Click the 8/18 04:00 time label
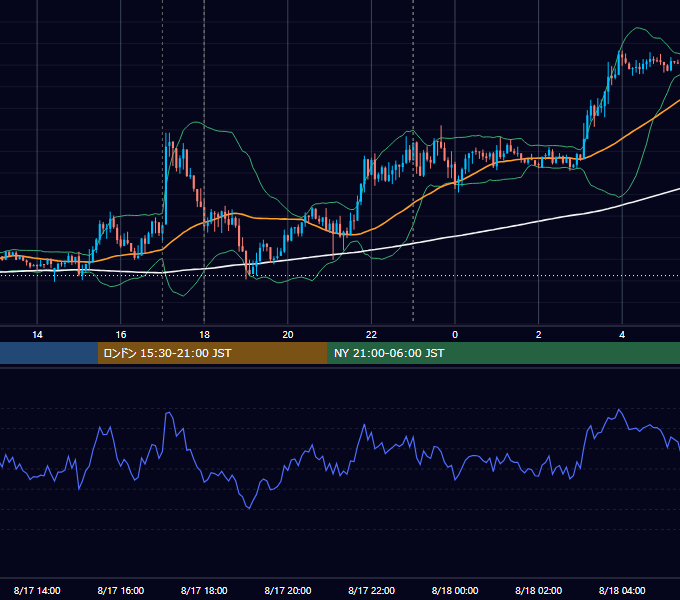Screen dimensions: 680x600 (x=622, y=590)
